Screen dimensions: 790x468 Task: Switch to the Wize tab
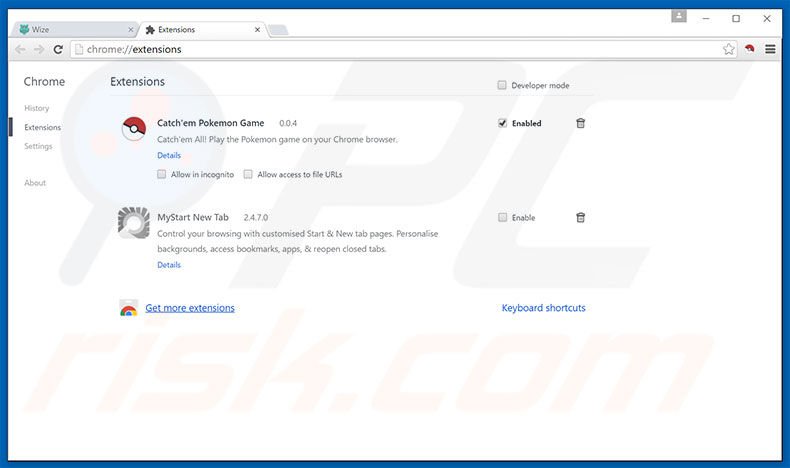pos(73,30)
